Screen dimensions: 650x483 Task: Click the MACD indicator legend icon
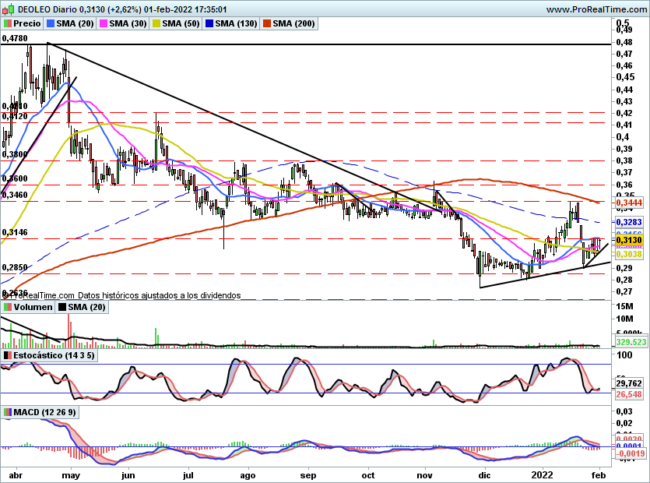(x=8, y=412)
